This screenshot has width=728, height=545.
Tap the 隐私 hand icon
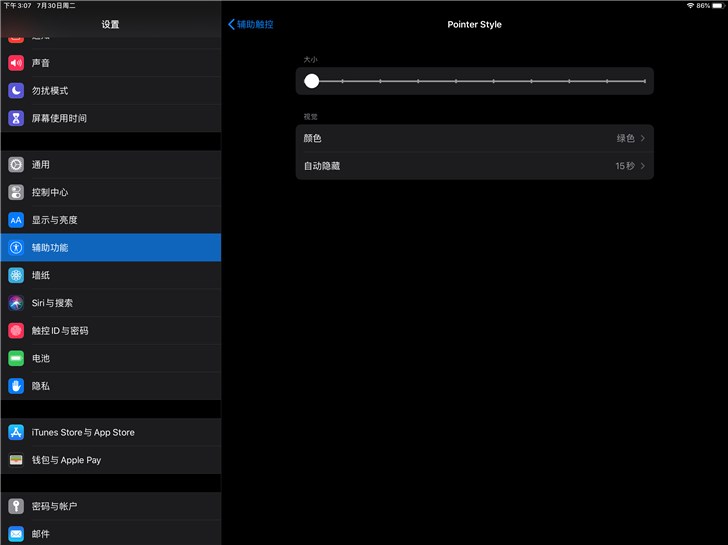pos(16,386)
